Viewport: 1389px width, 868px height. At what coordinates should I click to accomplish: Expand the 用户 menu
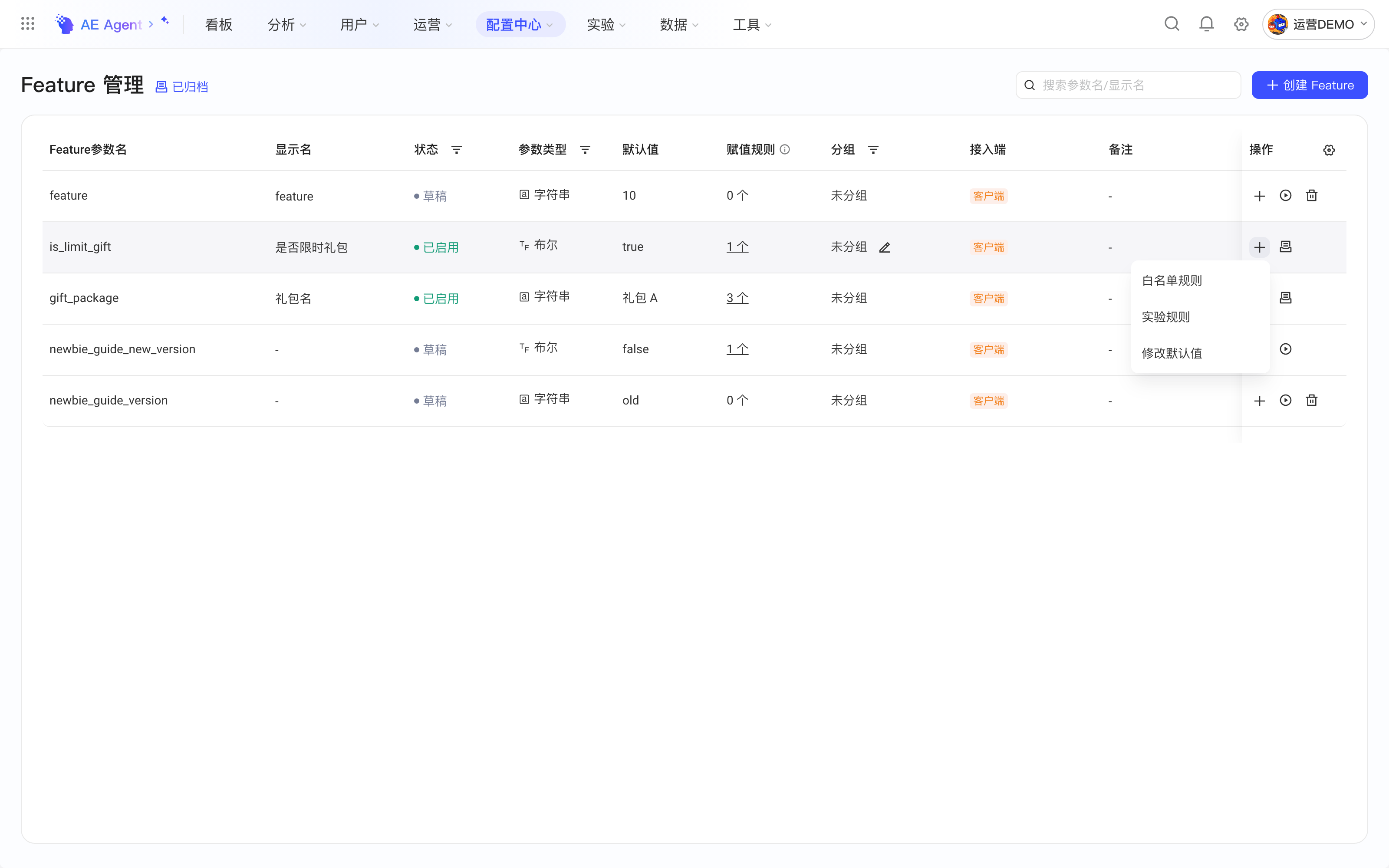coord(359,25)
